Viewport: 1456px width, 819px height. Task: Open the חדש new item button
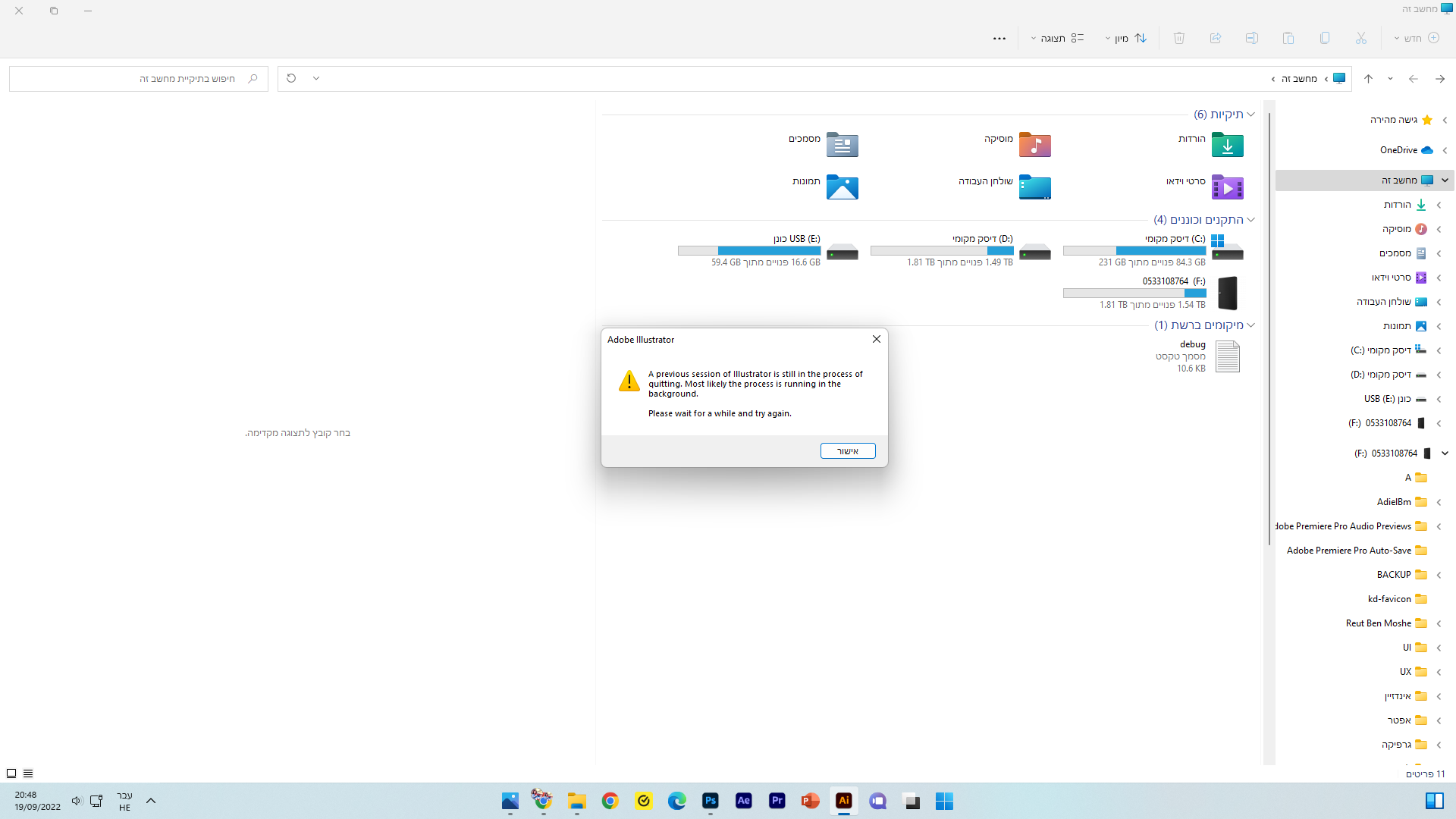(x=1417, y=38)
